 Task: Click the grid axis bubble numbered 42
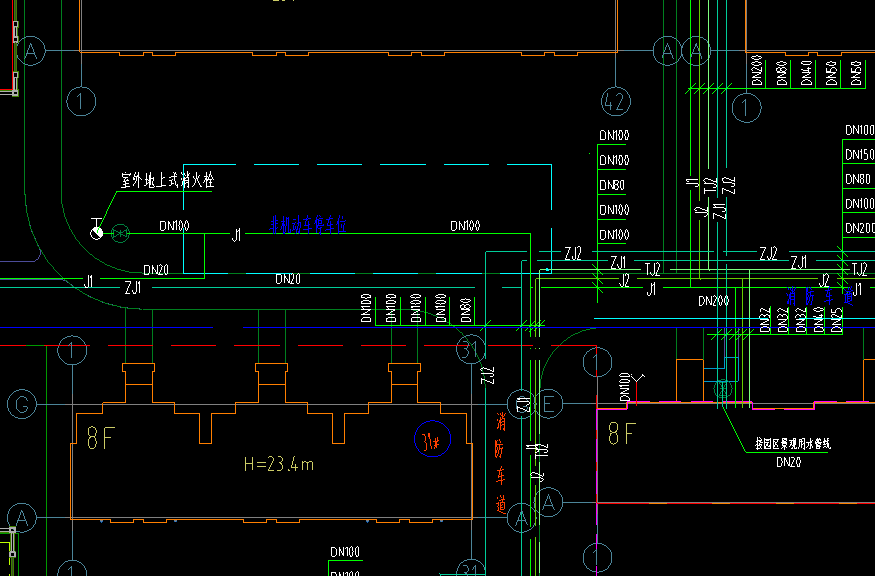pyautogui.click(x=616, y=102)
